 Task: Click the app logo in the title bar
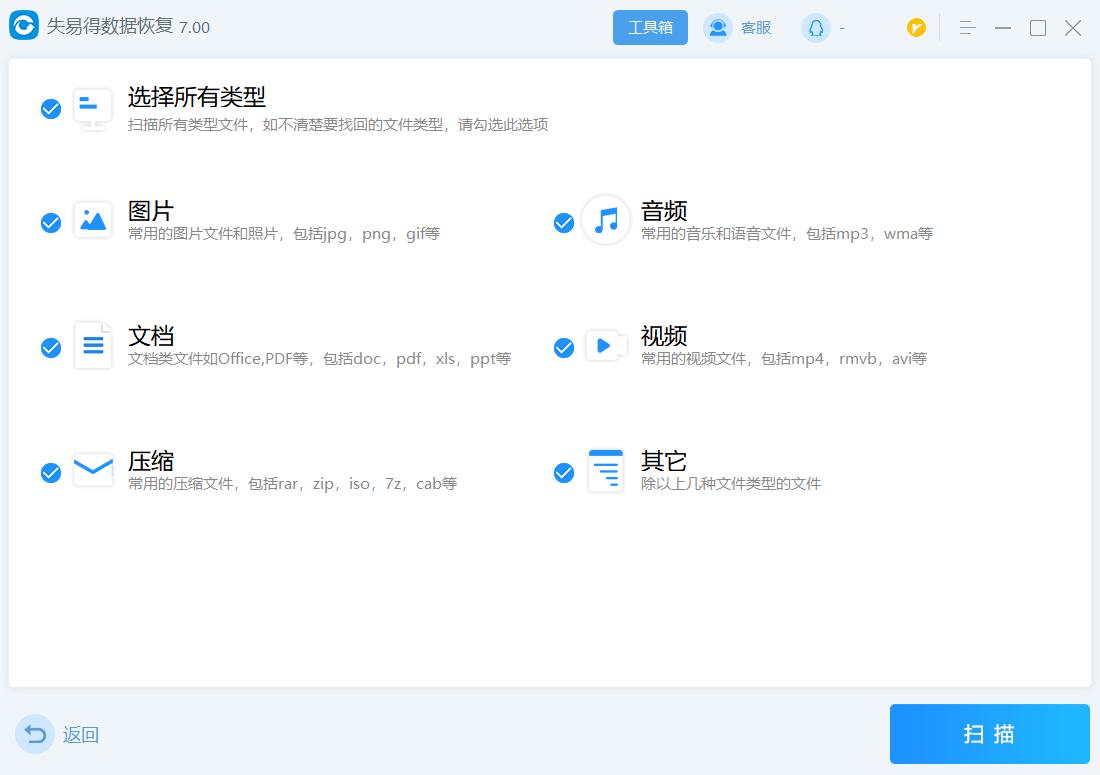[21, 27]
